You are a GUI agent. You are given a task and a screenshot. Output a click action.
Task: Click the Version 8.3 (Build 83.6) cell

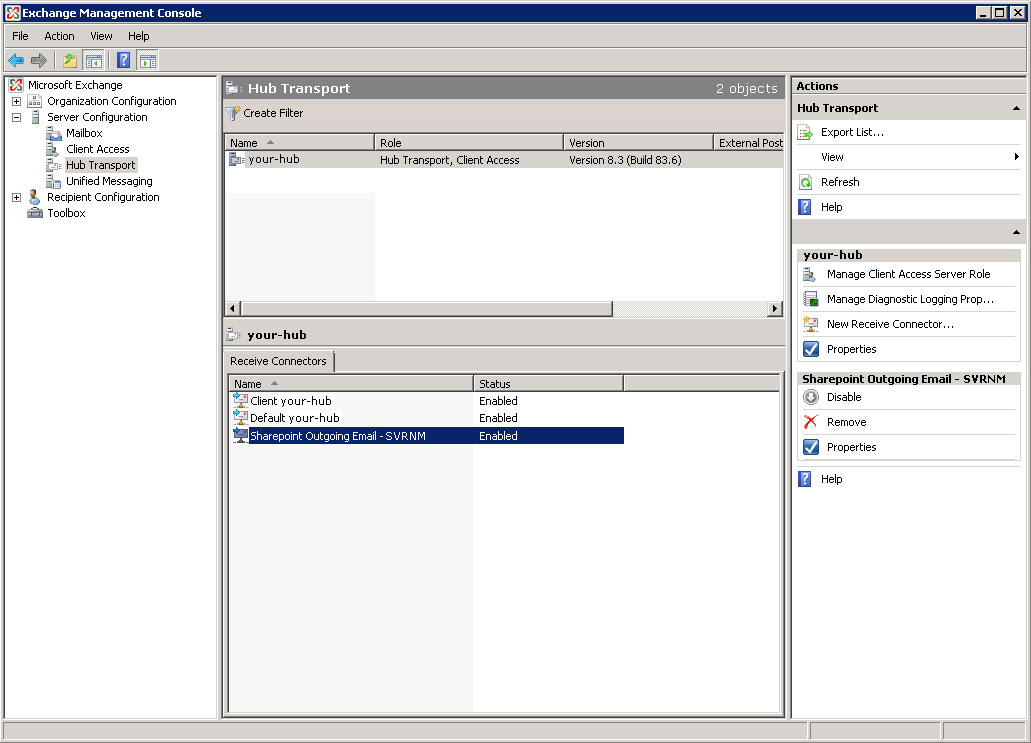(625, 160)
